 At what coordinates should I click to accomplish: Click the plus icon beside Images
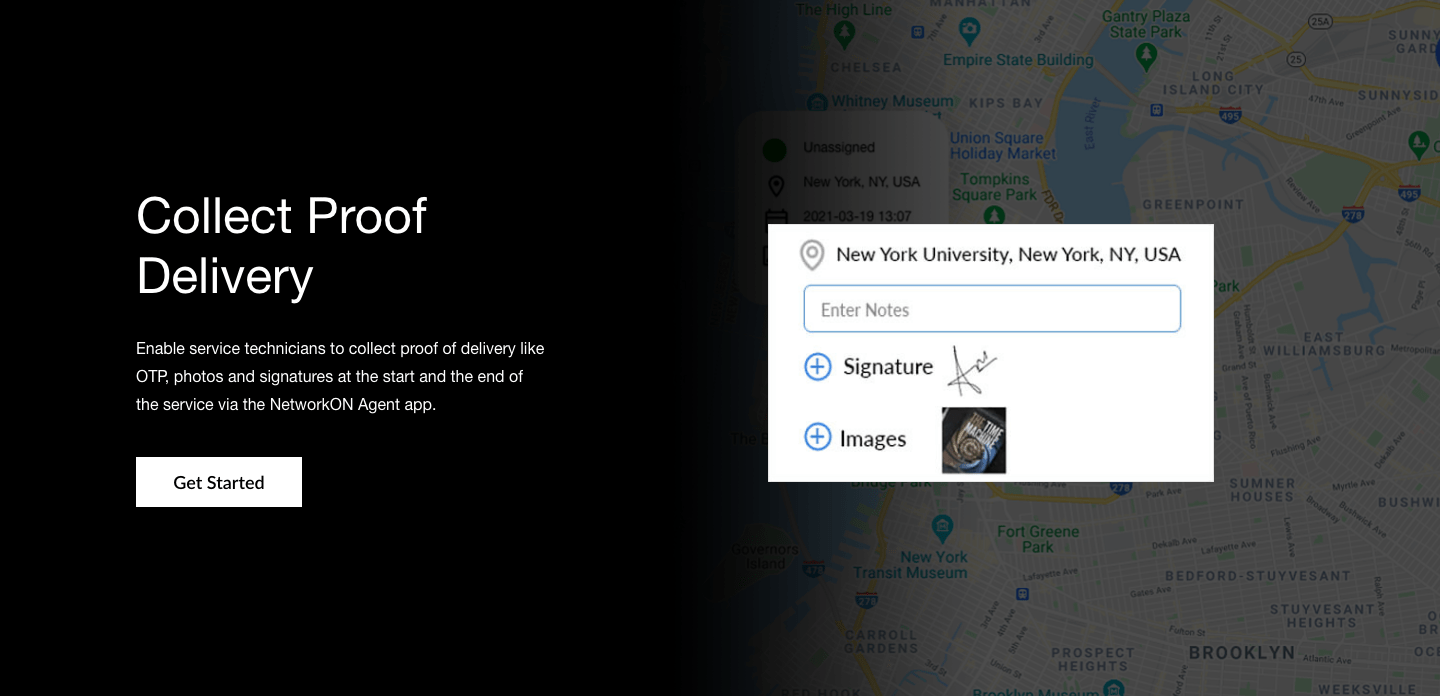818,437
